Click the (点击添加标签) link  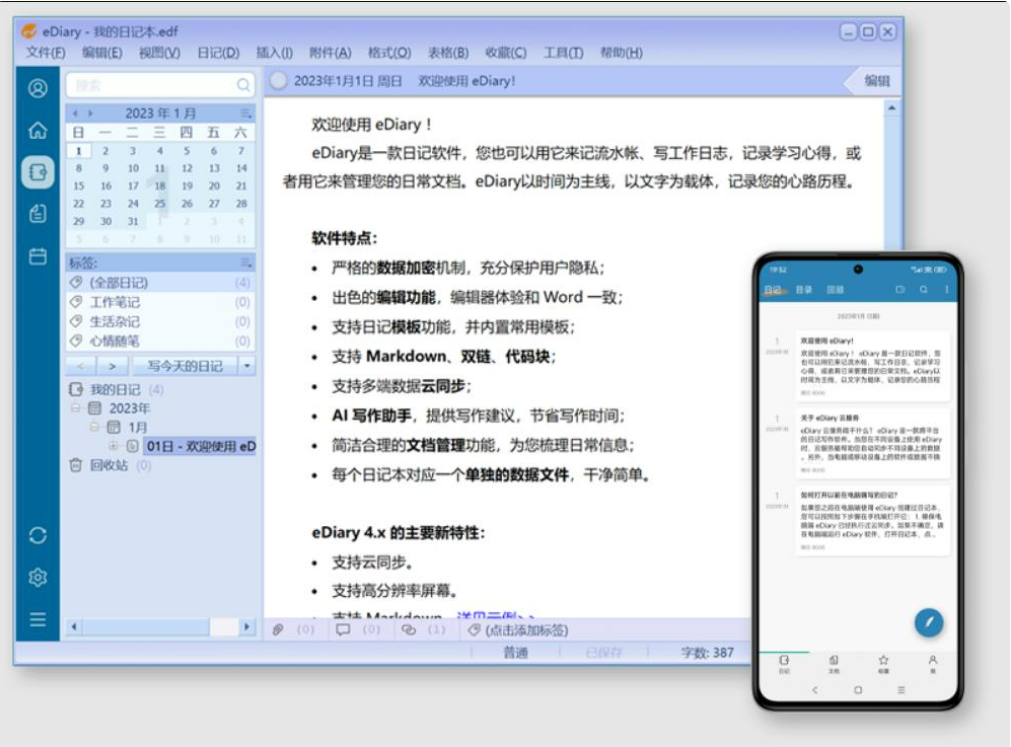[x=527, y=630]
